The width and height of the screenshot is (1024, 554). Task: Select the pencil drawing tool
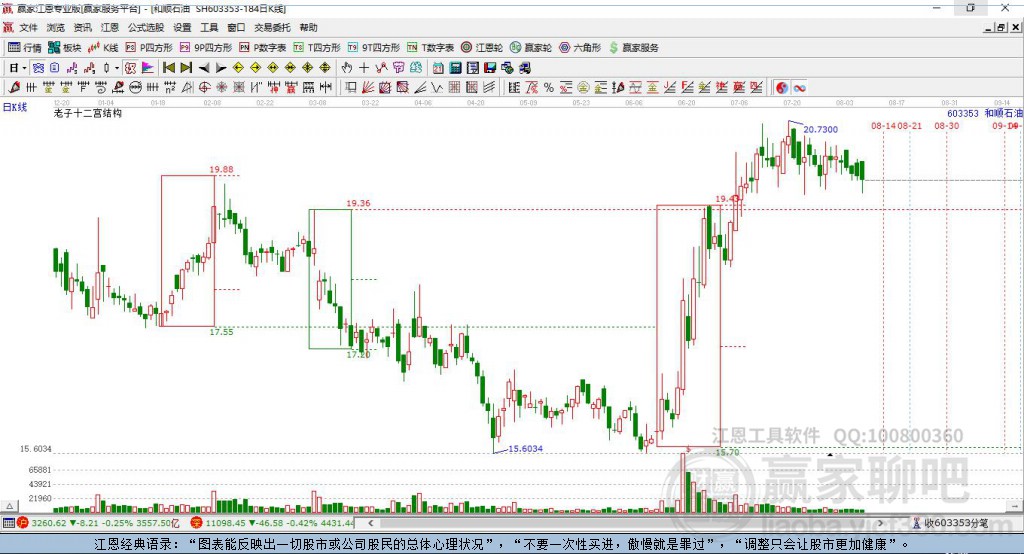[14, 88]
